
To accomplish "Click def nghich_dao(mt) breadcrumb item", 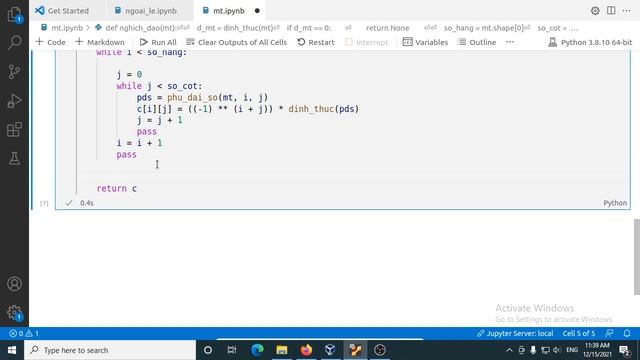I will 141,28.
